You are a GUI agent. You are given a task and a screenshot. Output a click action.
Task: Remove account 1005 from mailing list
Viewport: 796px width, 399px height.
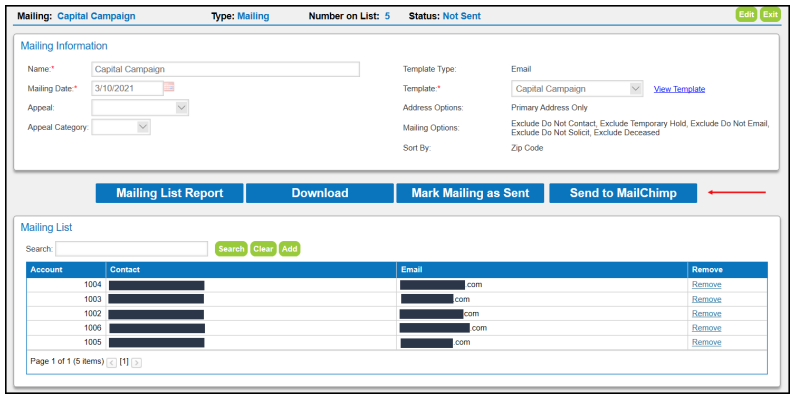click(x=707, y=343)
